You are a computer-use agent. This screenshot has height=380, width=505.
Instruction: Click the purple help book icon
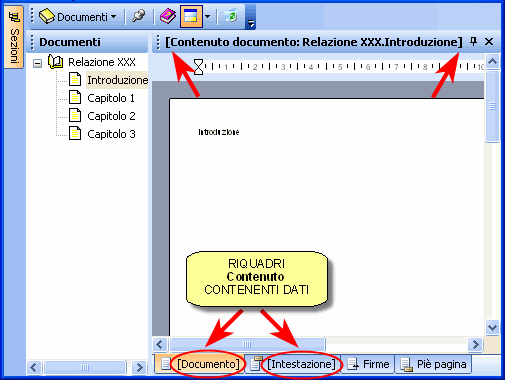(x=168, y=16)
